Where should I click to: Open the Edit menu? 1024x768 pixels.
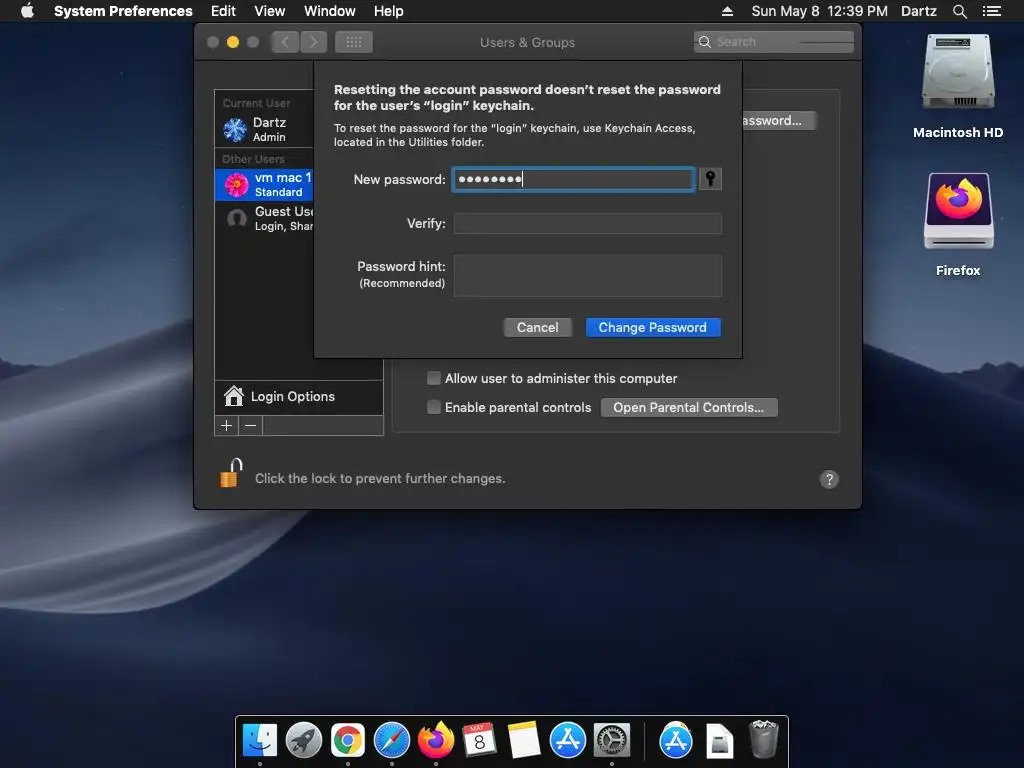[x=223, y=11]
